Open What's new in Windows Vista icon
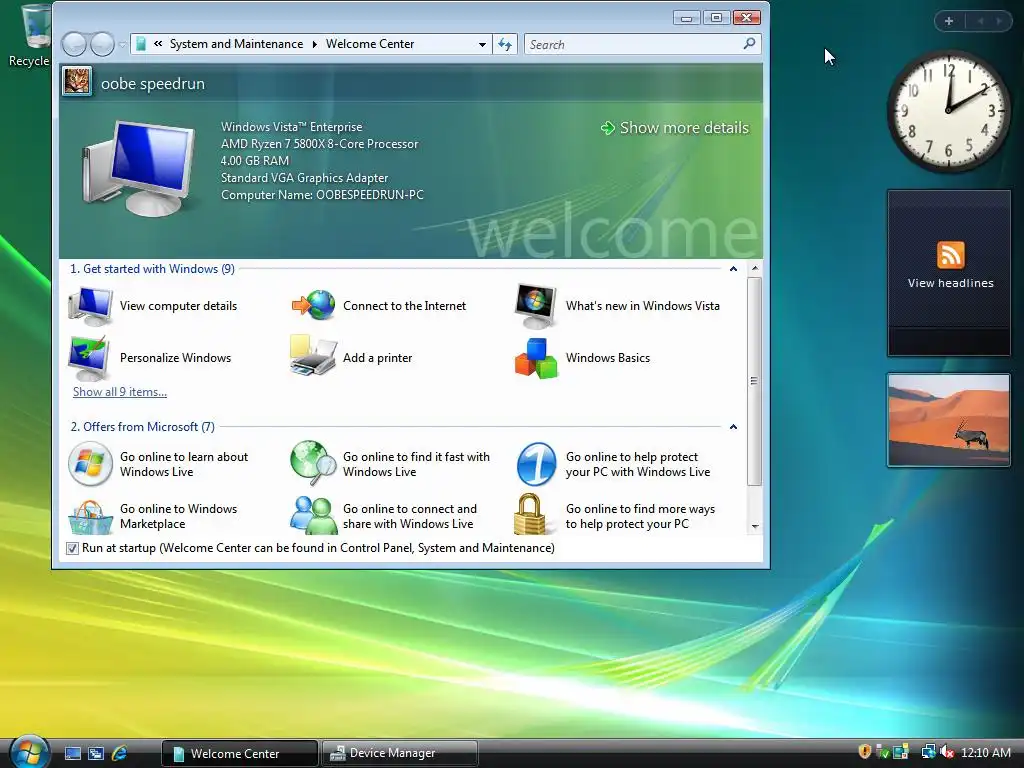1024x768 pixels. click(x=536, y=306)
